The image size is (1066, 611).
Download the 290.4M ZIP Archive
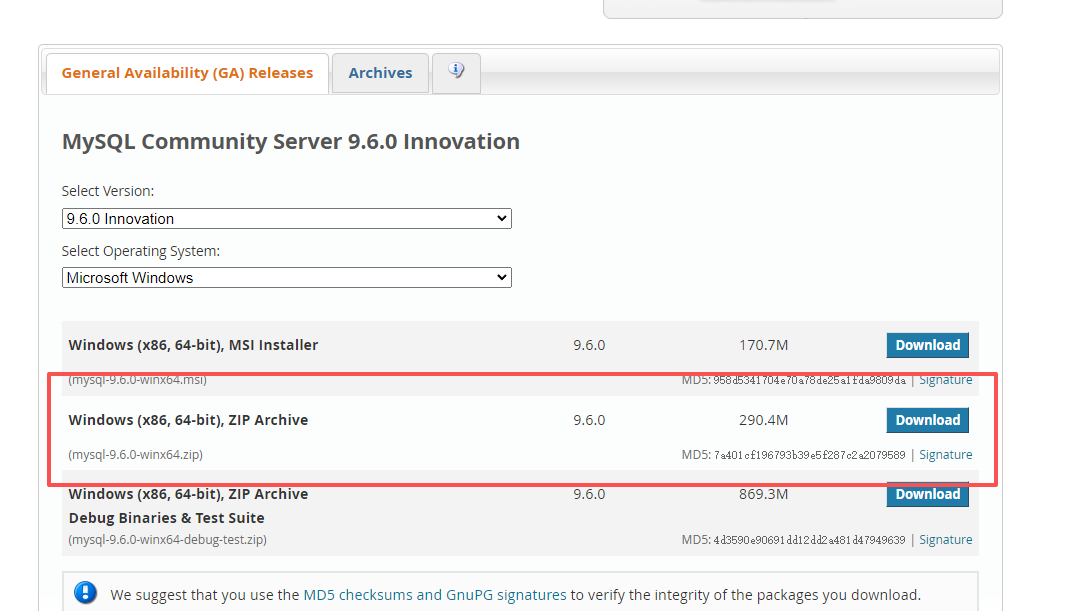coord(927,420)
